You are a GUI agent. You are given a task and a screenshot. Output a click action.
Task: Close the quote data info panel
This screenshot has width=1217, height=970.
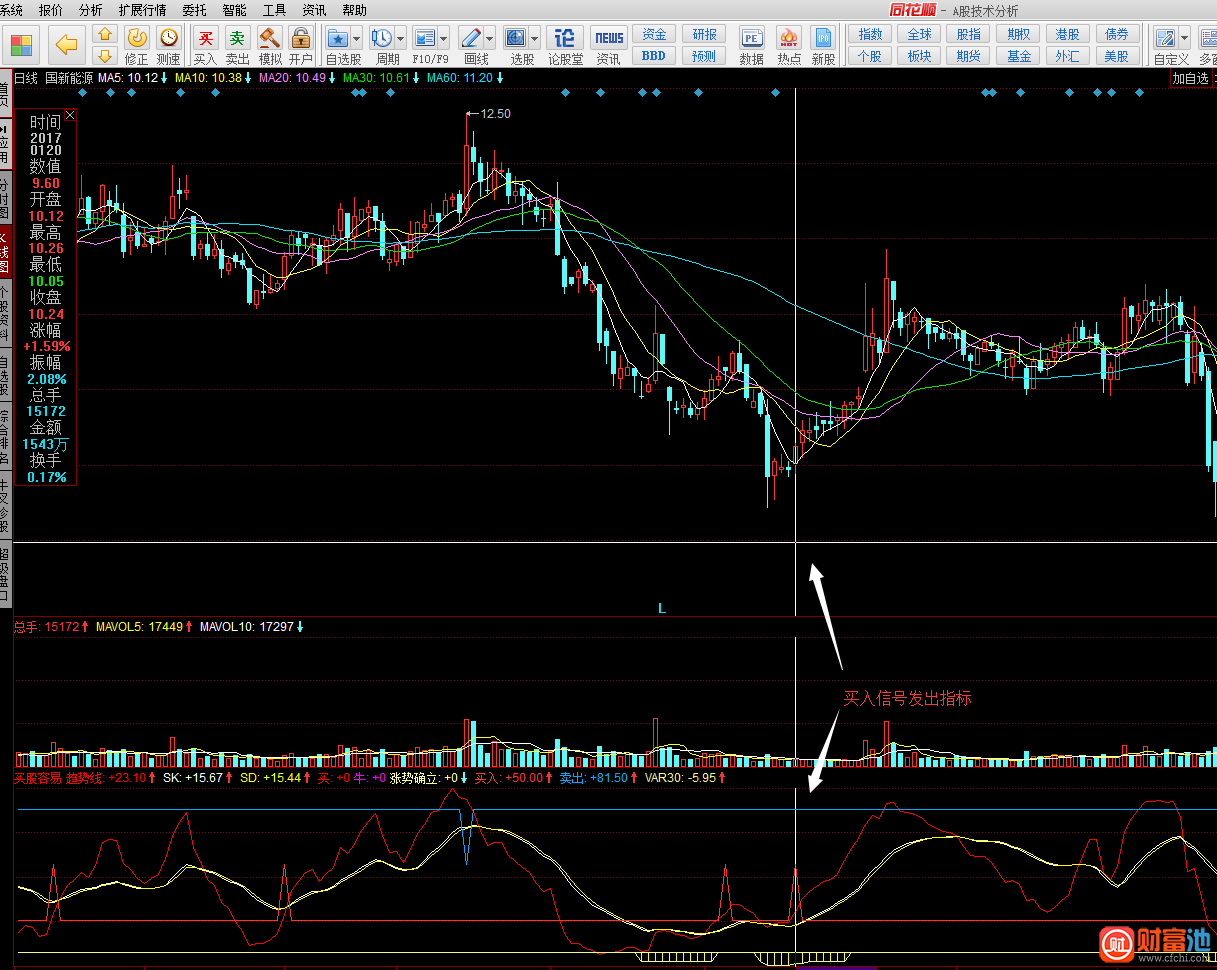point(70,115)
